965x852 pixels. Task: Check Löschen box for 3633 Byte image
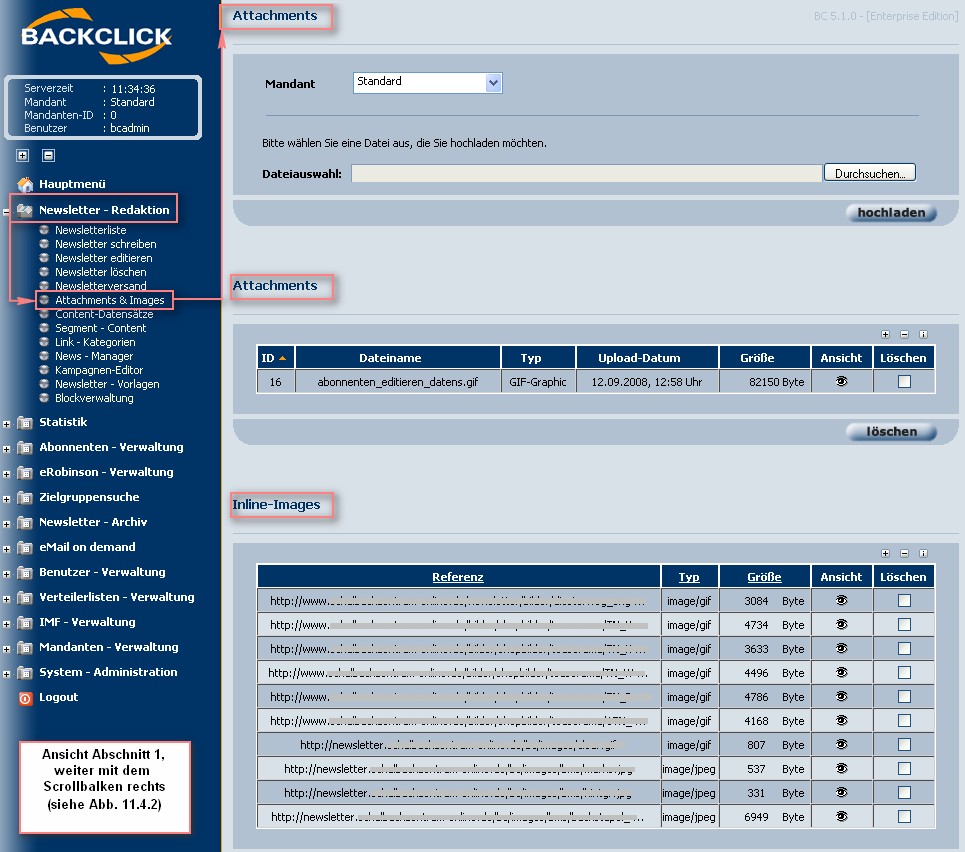point(904,649)
